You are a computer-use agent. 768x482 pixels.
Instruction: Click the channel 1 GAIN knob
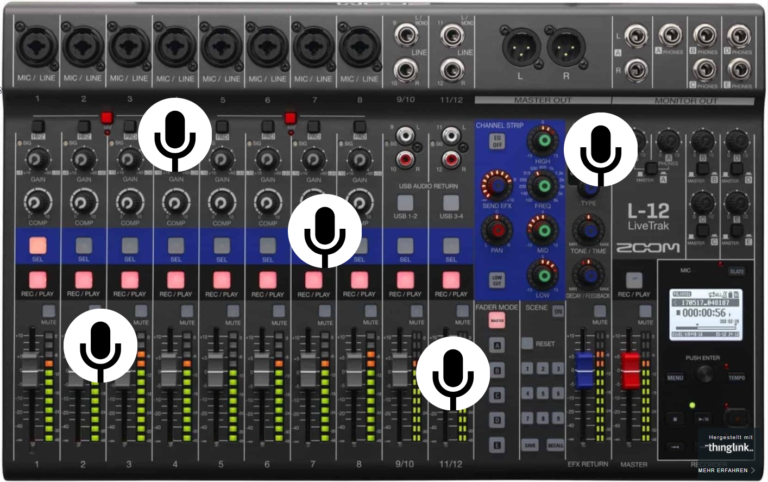(x=36, y=159)
